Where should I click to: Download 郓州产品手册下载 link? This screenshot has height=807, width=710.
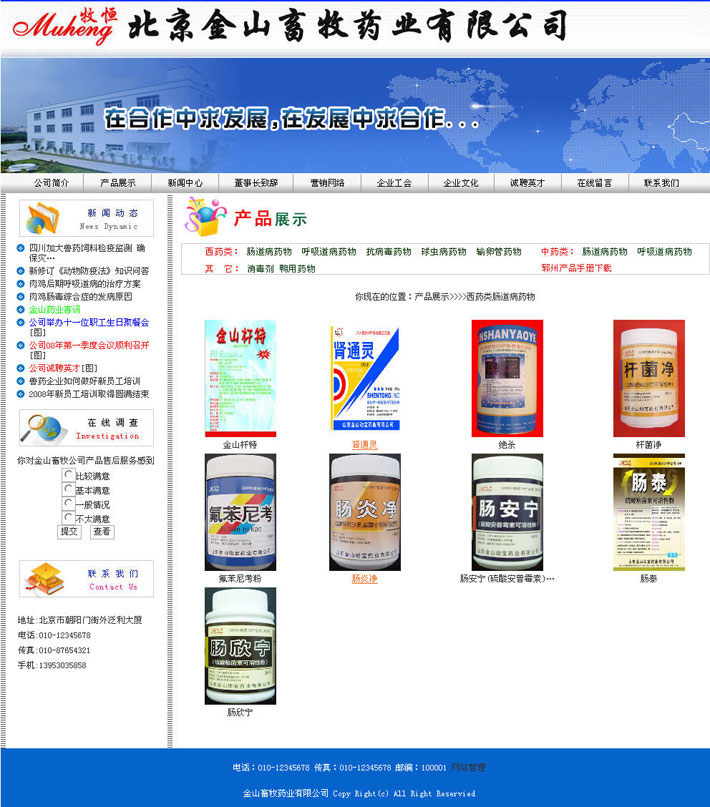[576, 268]
